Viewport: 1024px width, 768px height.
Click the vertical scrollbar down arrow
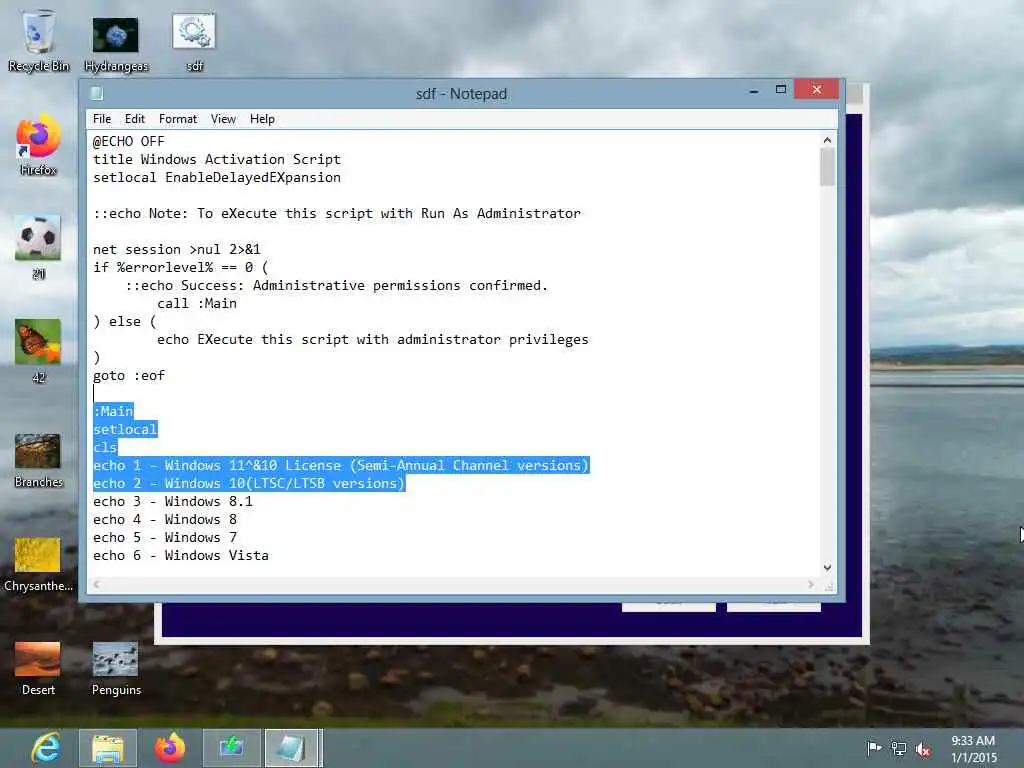[827, 568]
